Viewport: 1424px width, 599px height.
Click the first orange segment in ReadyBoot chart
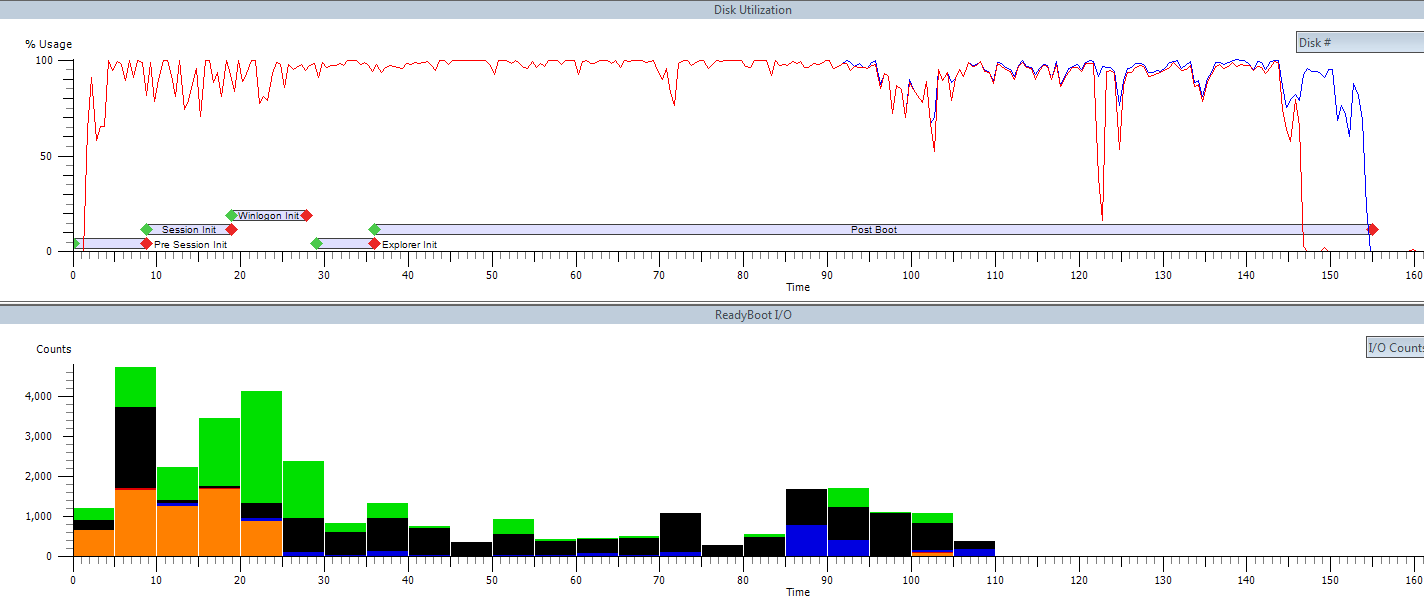[x=93, y=542]
